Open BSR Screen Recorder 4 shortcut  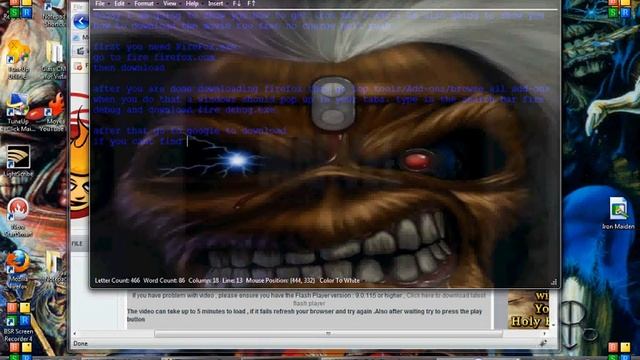[18, 327]
